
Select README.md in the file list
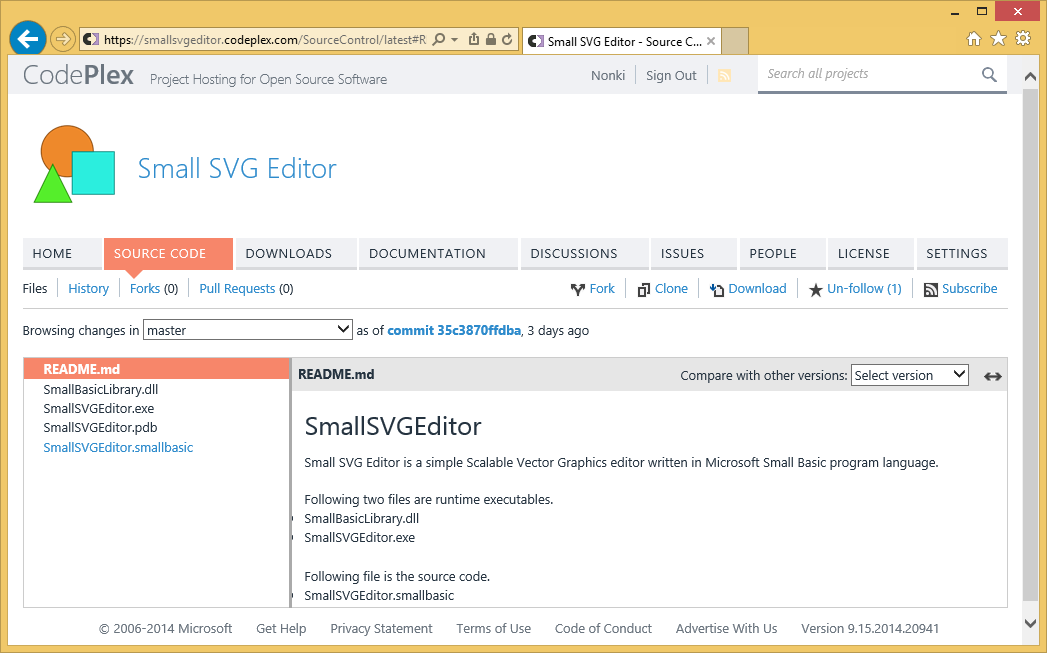click(156, 369)
